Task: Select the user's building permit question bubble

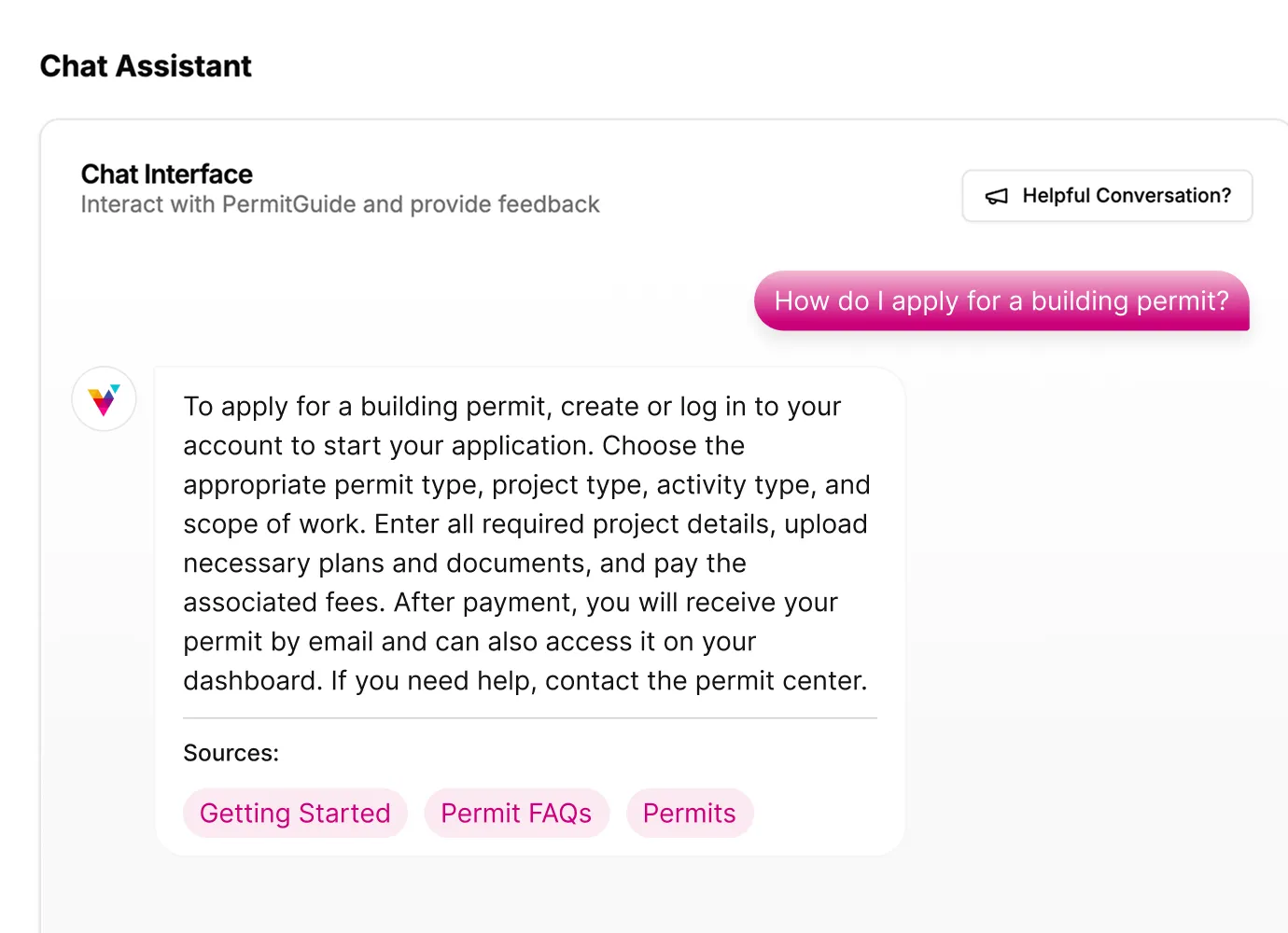Action: click(1001, 300)
